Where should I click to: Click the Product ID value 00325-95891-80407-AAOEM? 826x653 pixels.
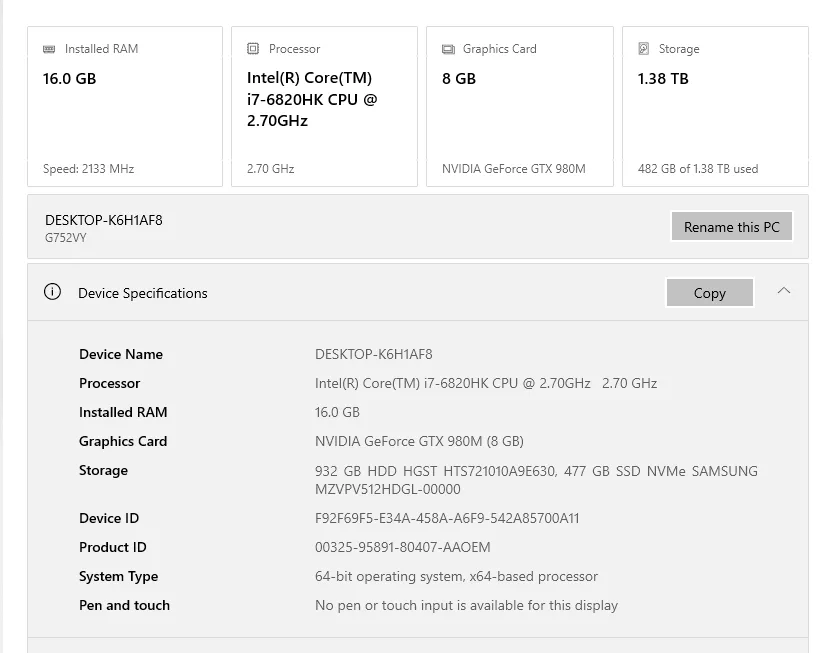tap(402, 547)
